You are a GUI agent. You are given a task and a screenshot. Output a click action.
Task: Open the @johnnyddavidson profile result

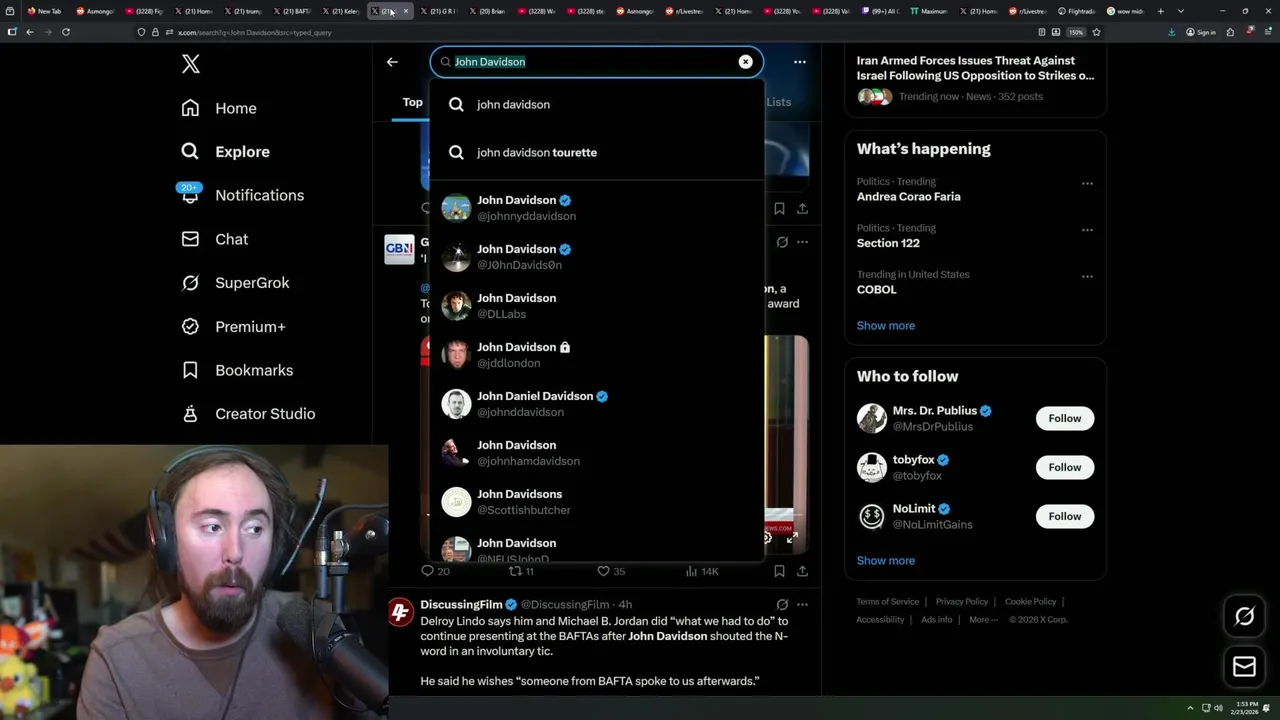(x=597, y=208)
